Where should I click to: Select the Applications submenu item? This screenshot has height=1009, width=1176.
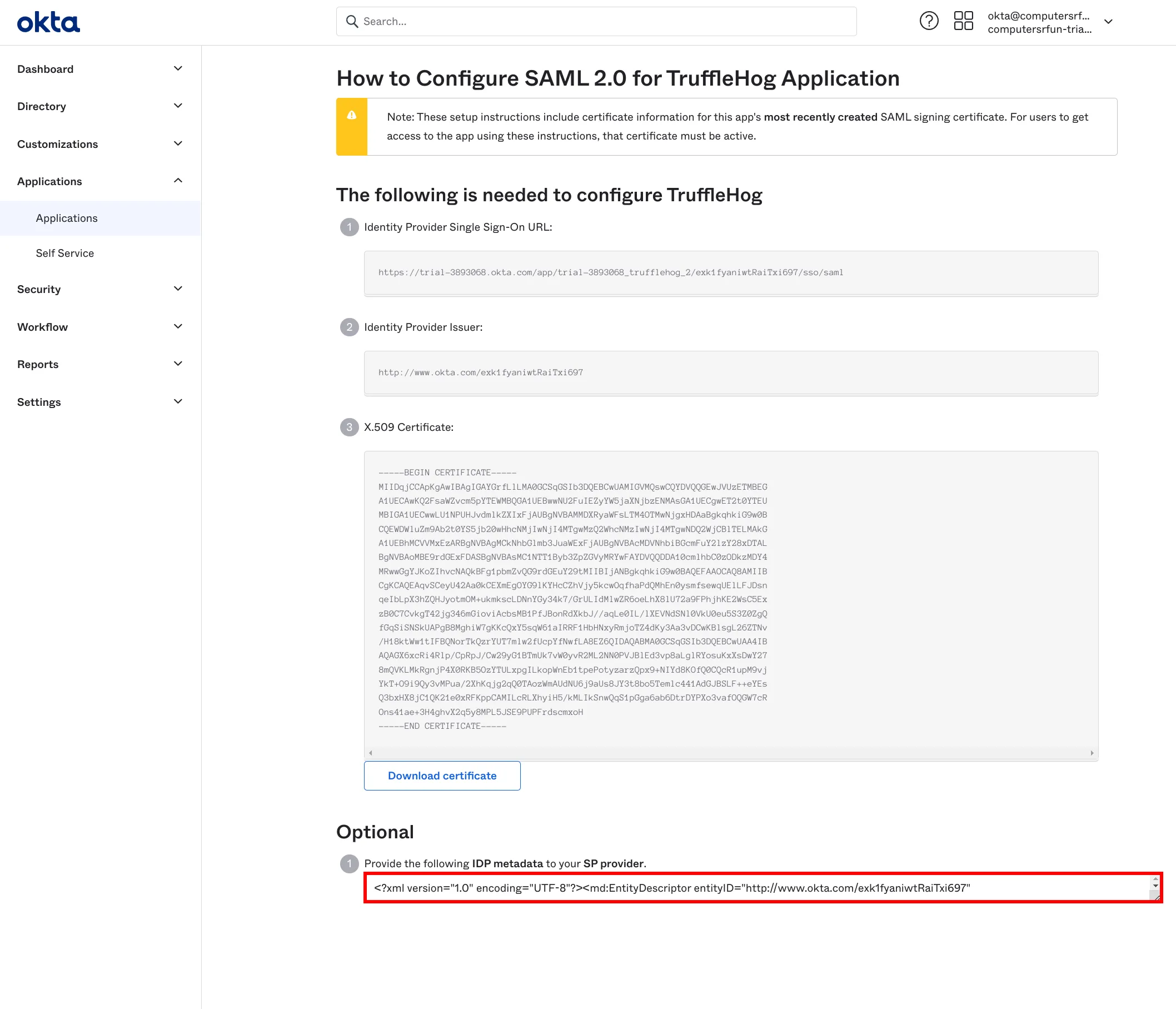pos(100,218)
